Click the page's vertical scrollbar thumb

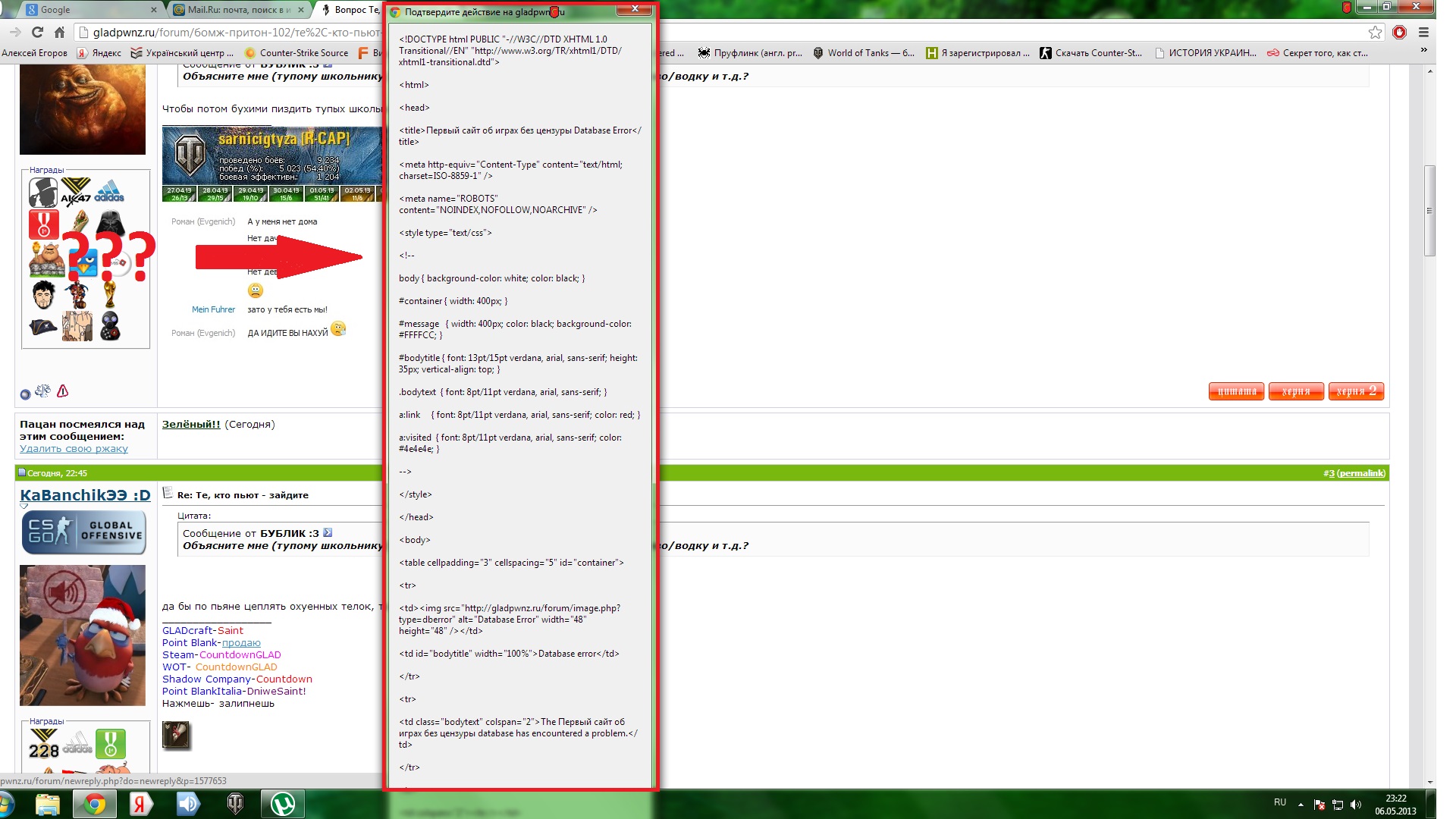[1429, 210]
